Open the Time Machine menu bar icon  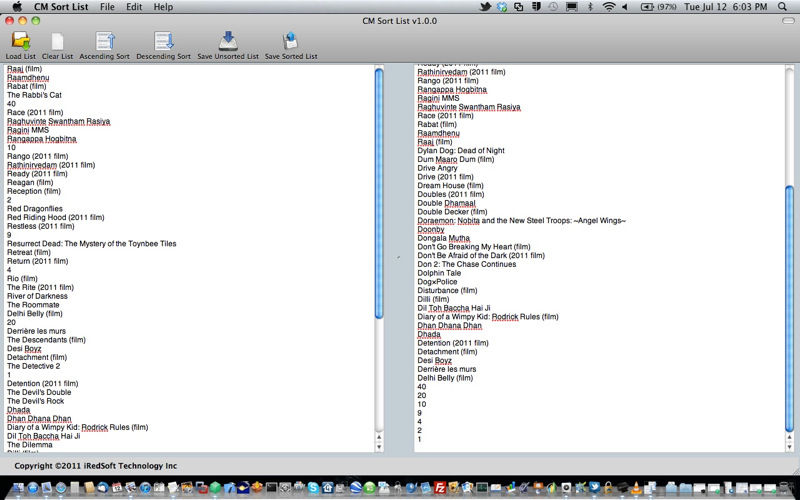(x=554, y=7)
